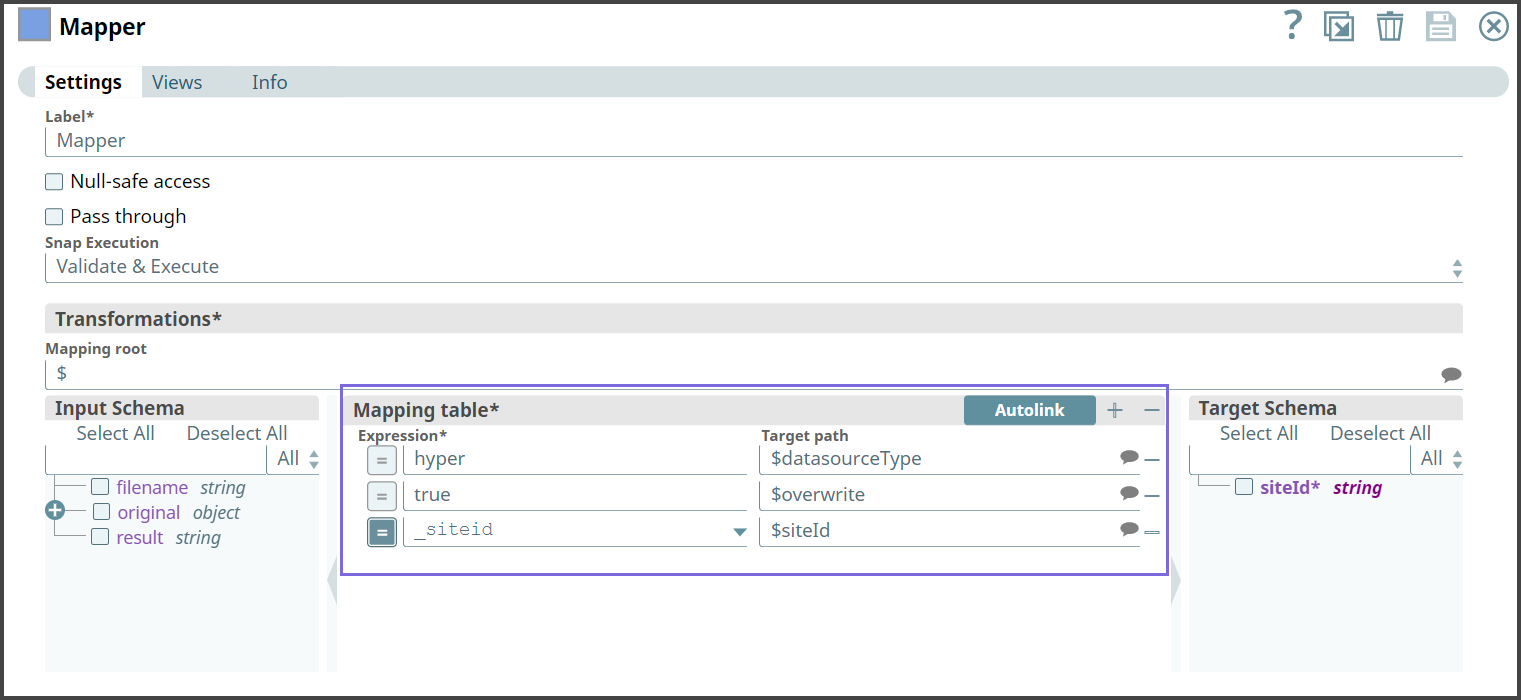
Task: Enable Pass through
Action: (x=54, y=216)
